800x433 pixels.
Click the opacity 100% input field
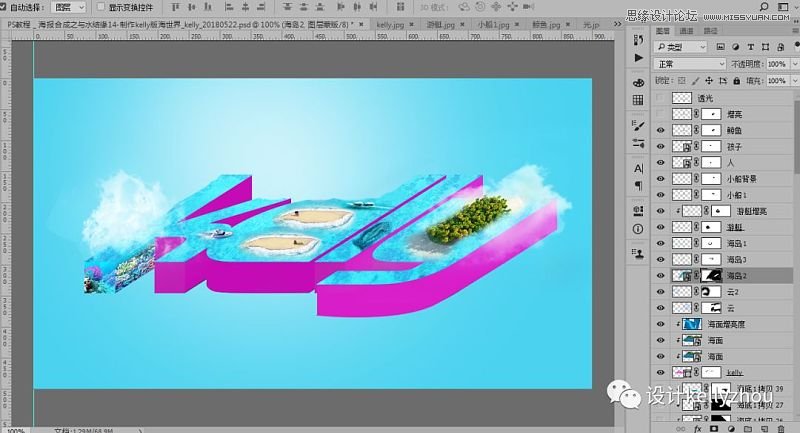[777, 64]
